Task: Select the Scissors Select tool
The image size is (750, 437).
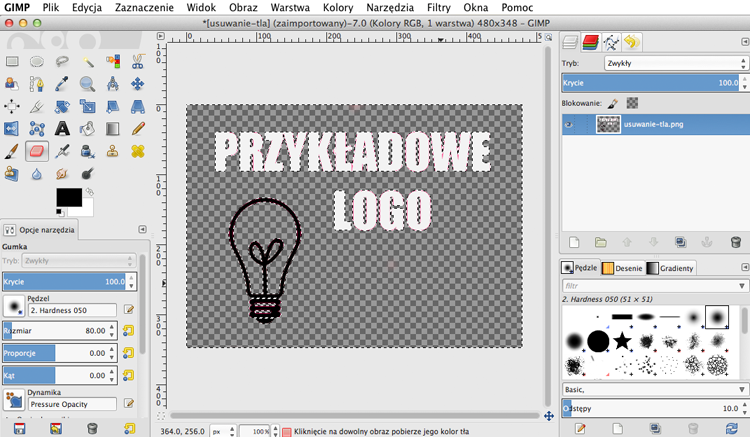Action: point(138,61)
